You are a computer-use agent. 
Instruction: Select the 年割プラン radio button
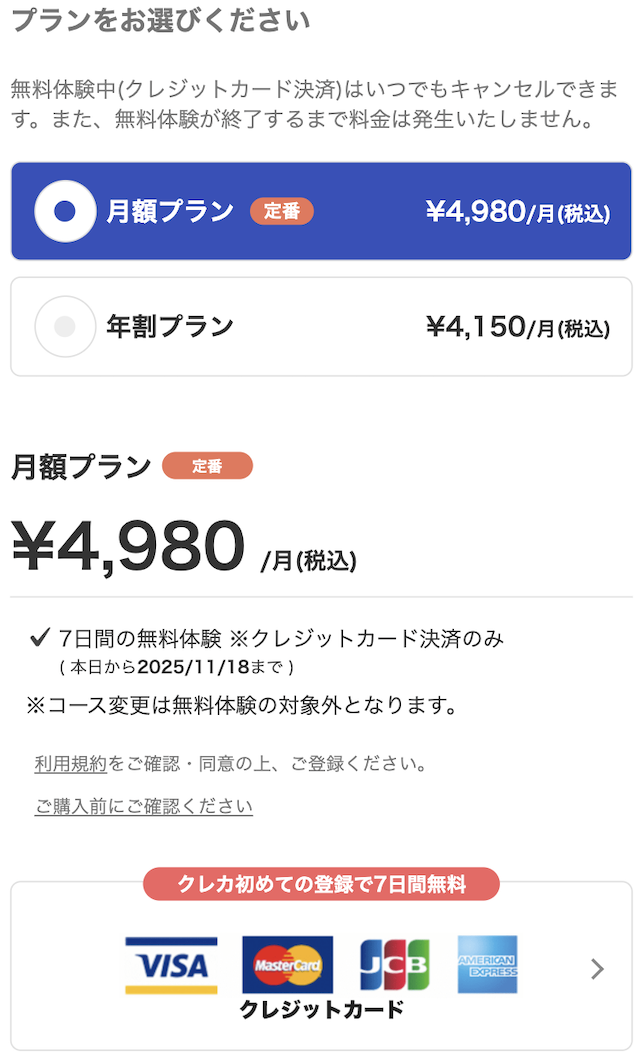coord(65,326)
